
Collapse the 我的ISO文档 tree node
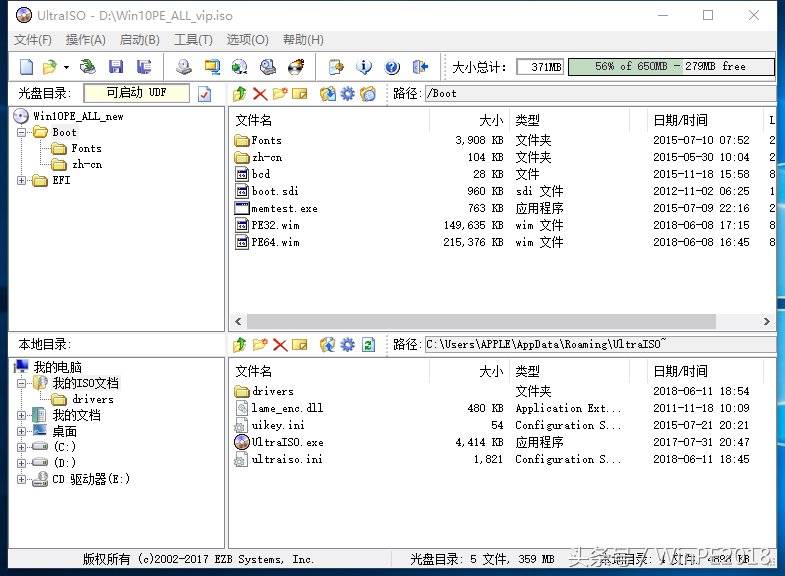click(22, 383)
